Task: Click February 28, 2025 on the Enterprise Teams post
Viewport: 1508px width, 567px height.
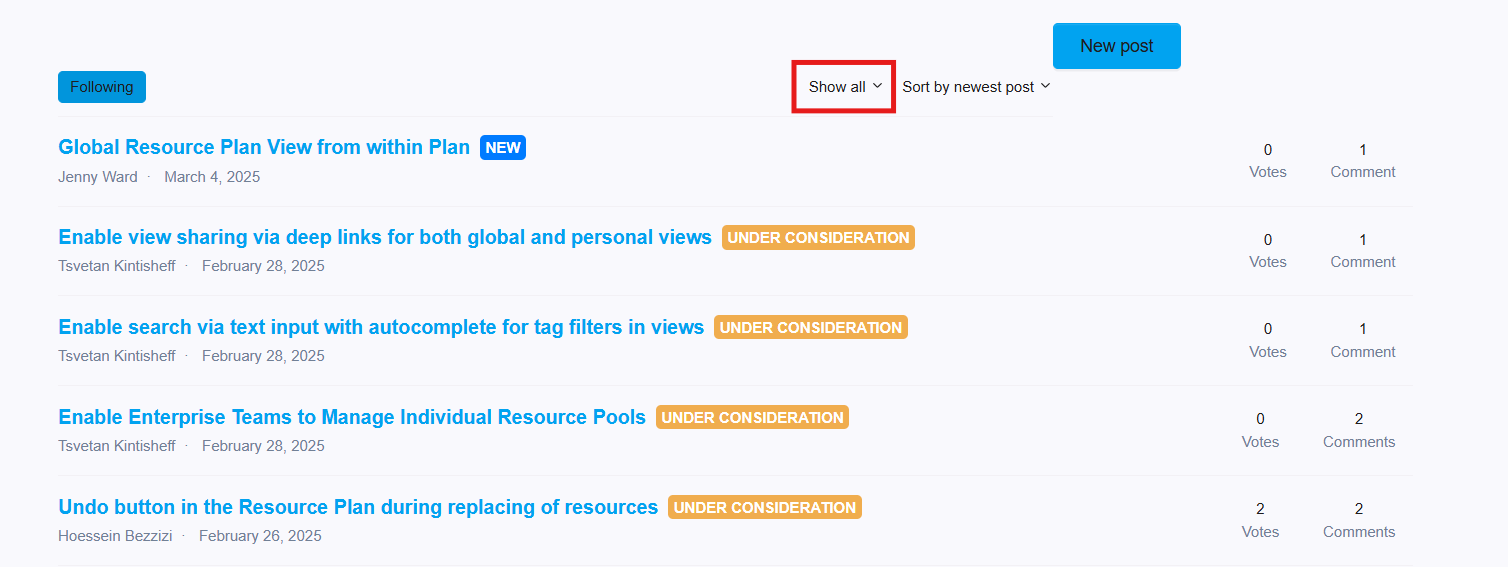Action: [x=263, y=446]
